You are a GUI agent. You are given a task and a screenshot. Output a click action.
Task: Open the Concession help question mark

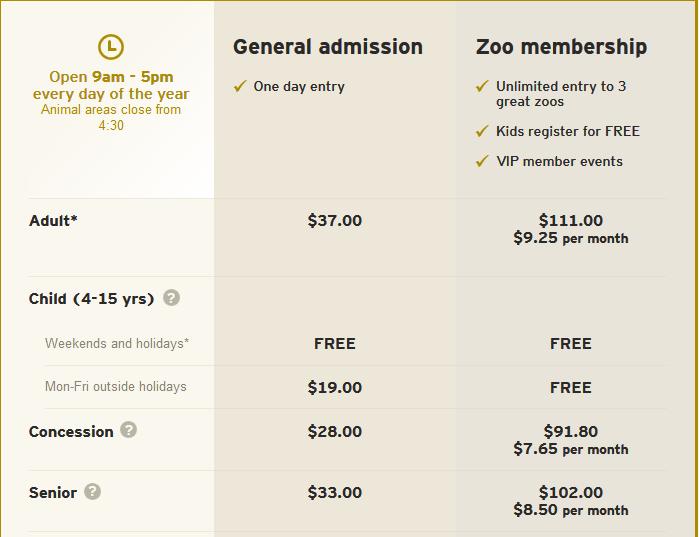click(128, 430)
